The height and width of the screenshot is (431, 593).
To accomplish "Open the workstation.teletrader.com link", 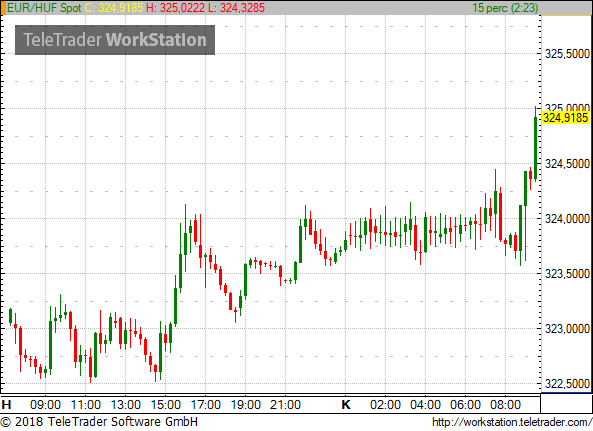I will [x=512, y=422].
